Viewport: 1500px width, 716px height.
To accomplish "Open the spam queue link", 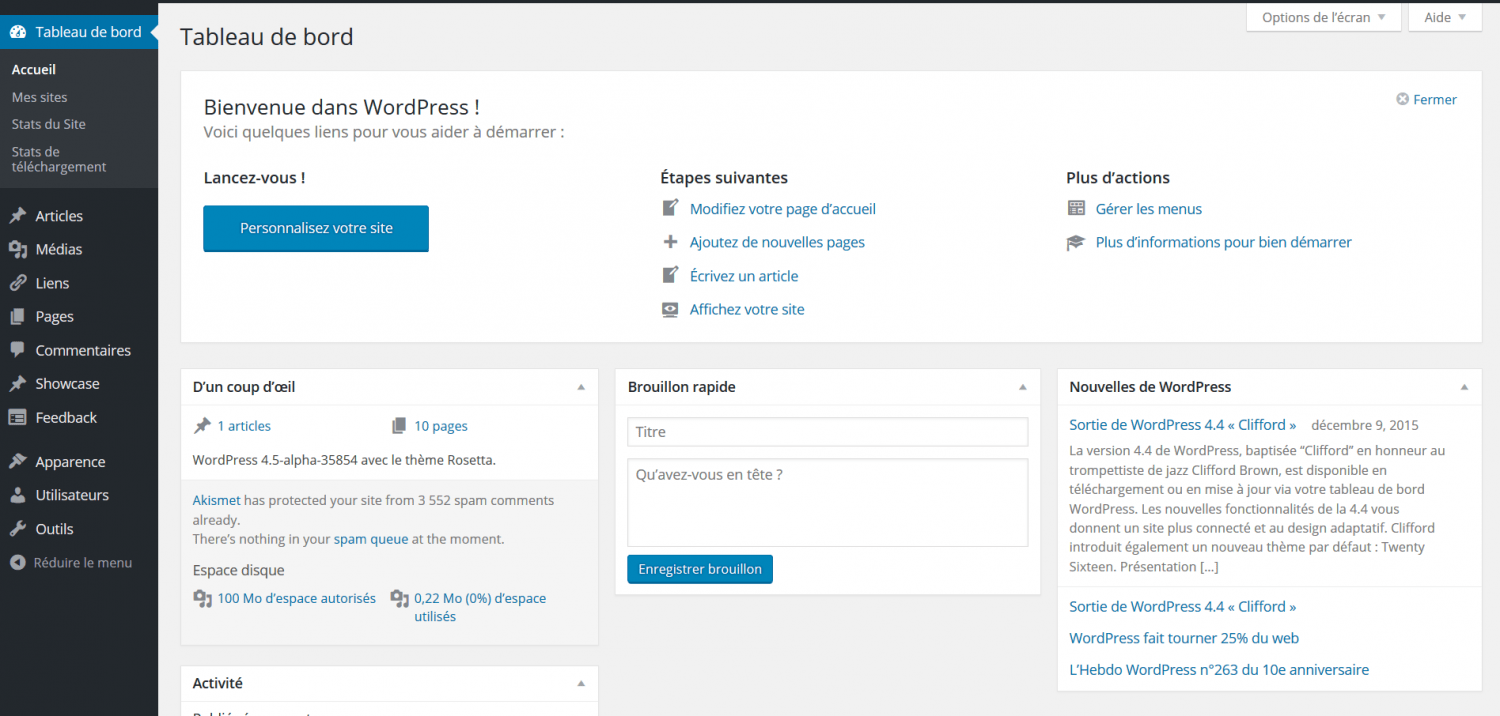I will pyautogui.click(x=371, y=539).
